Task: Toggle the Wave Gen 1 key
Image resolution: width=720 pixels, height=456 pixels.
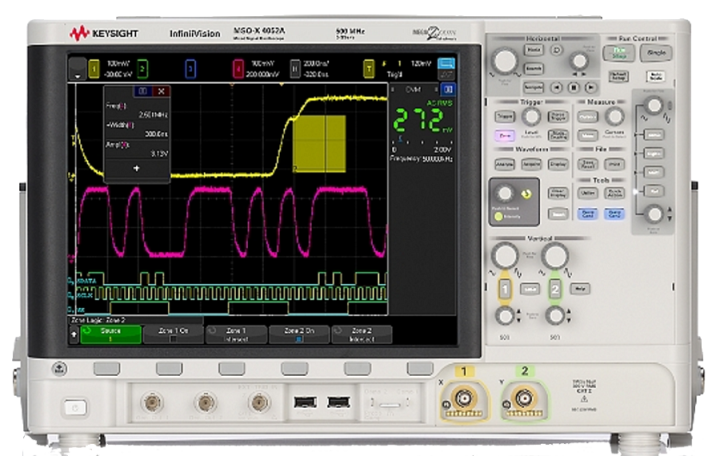Action: (588, 214)
